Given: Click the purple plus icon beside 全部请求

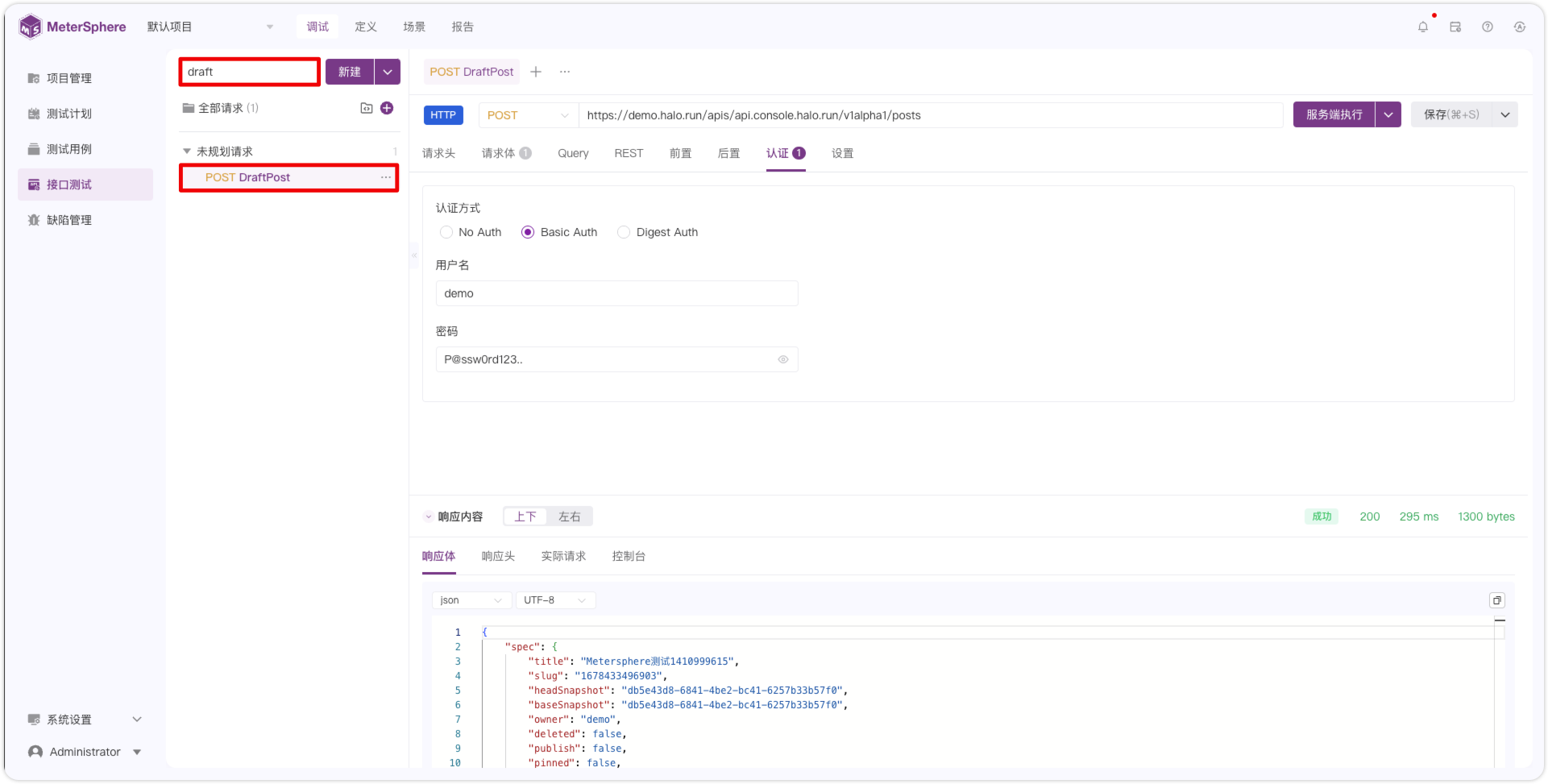Looking at the screenshot, I should coord(387,108).
